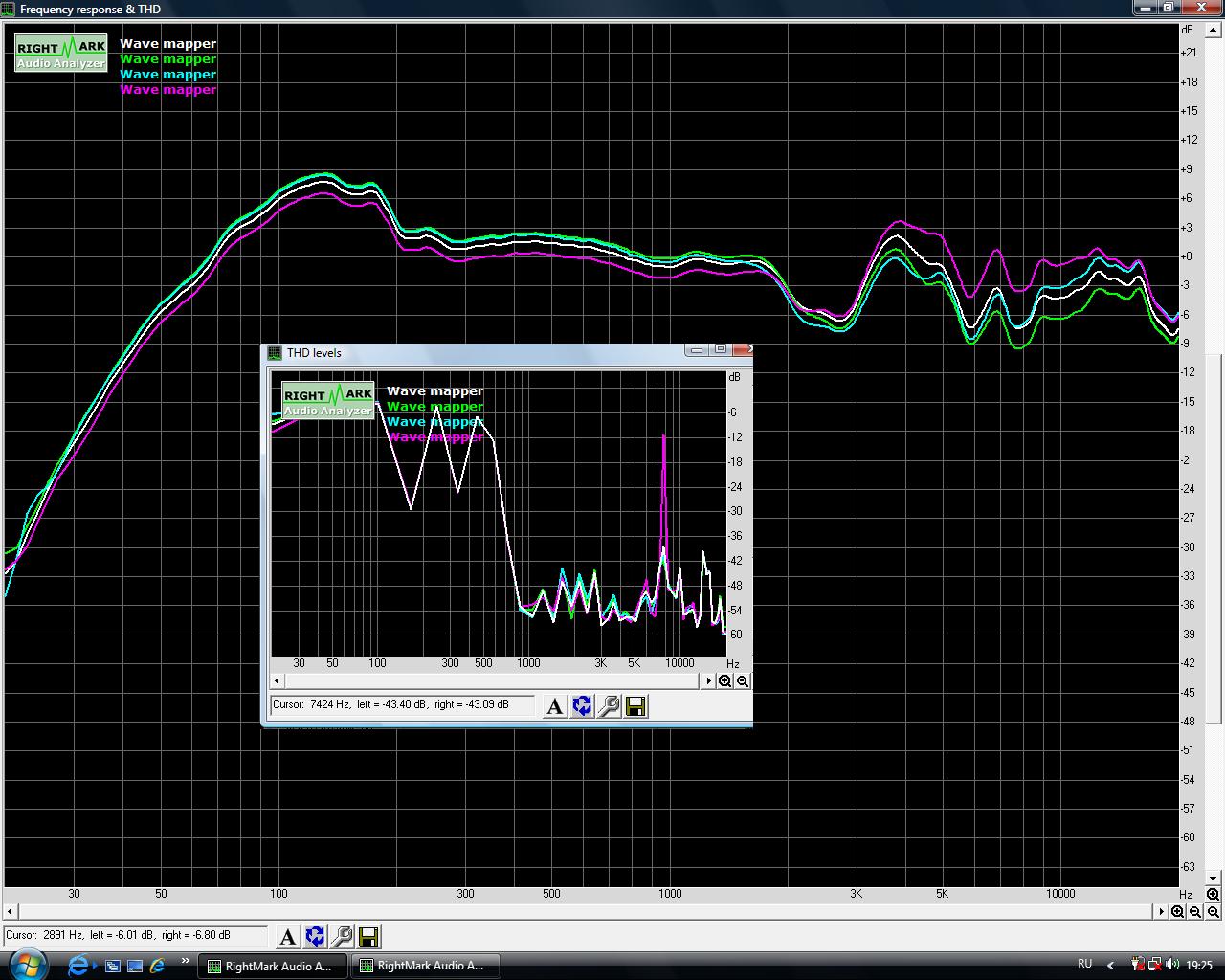Click main window cursor readout '2891 Hz' field

(x=136, y=936)
